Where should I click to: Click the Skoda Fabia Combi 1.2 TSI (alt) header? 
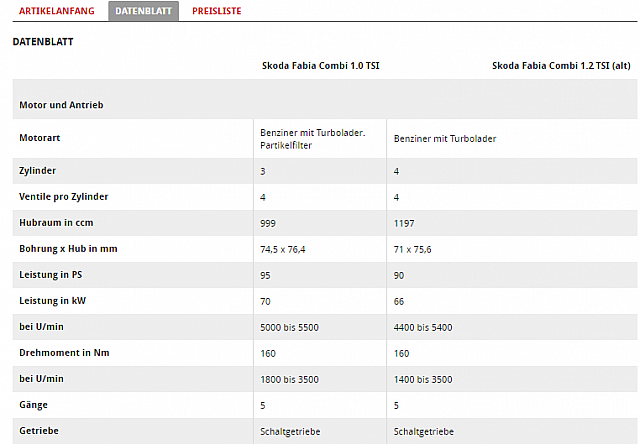[x=561, y=66]
